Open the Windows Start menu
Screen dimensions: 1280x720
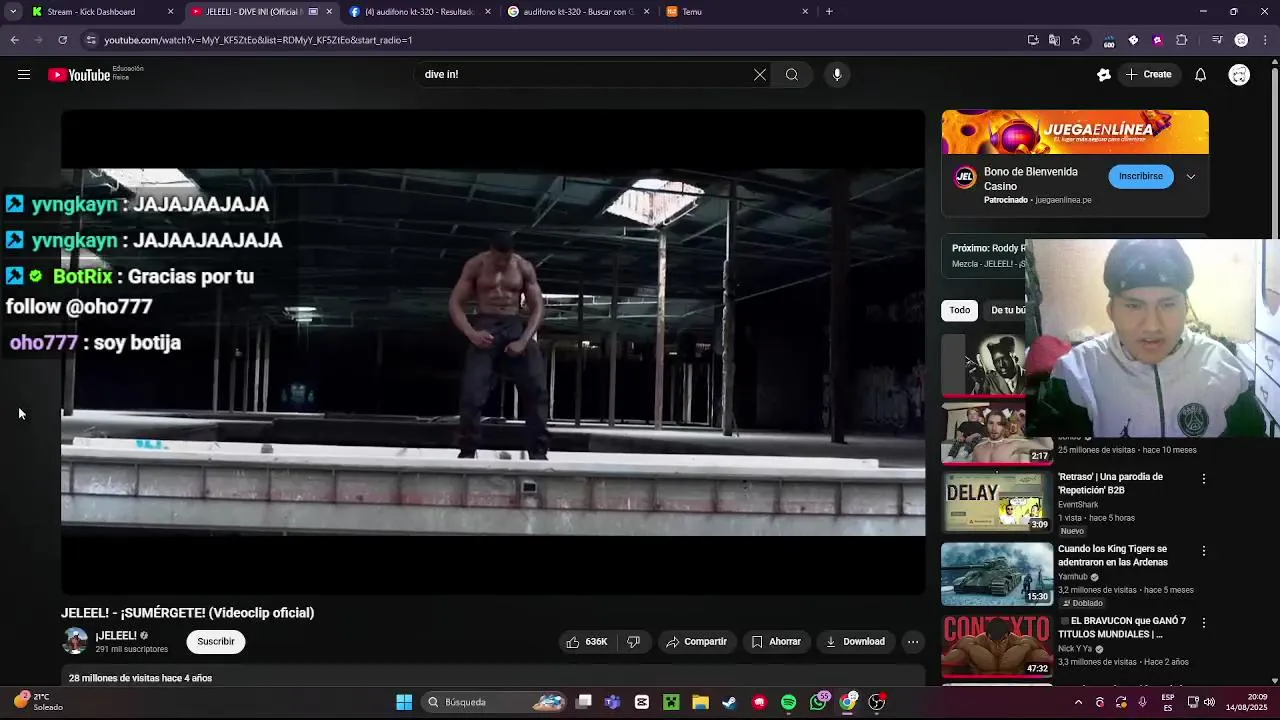point(404,702)
